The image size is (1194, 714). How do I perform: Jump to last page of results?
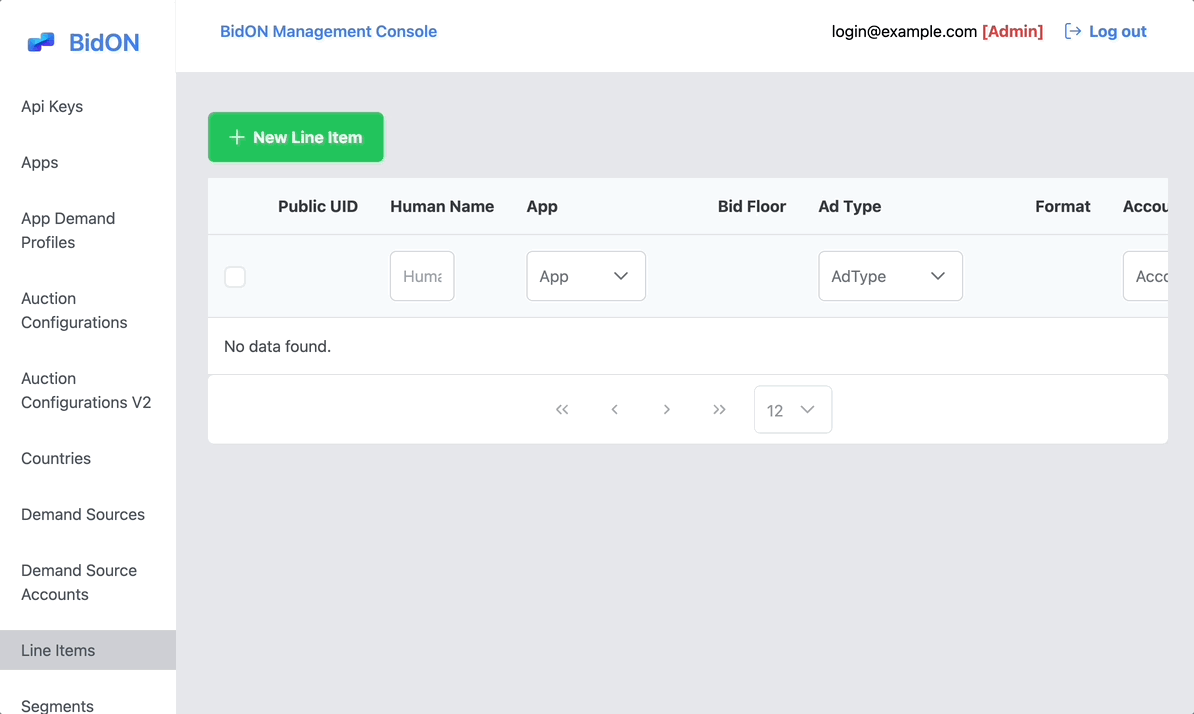(x=719, y=410)
